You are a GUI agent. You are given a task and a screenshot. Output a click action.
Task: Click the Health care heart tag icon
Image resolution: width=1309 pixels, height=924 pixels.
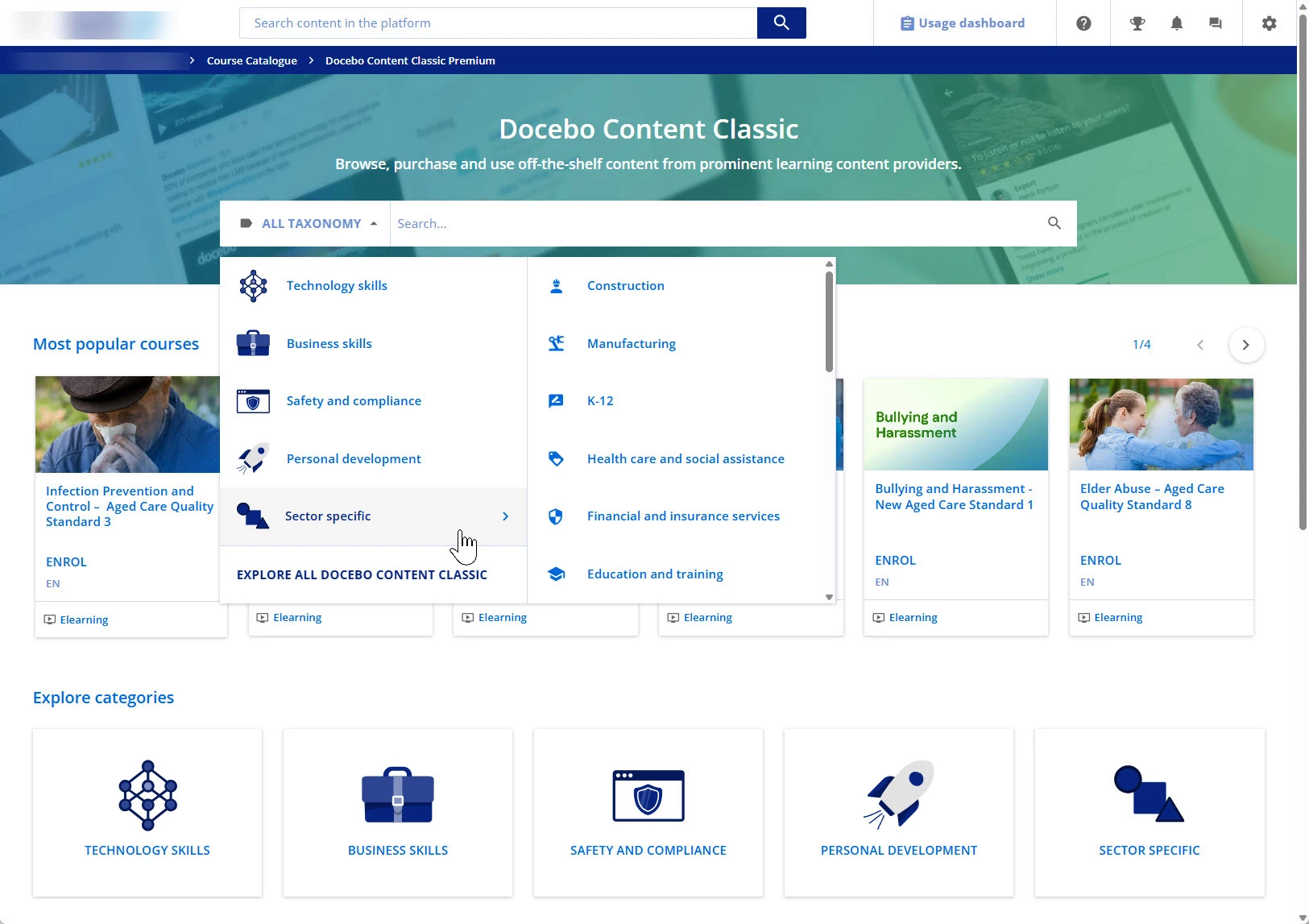(x=556, y=458)
